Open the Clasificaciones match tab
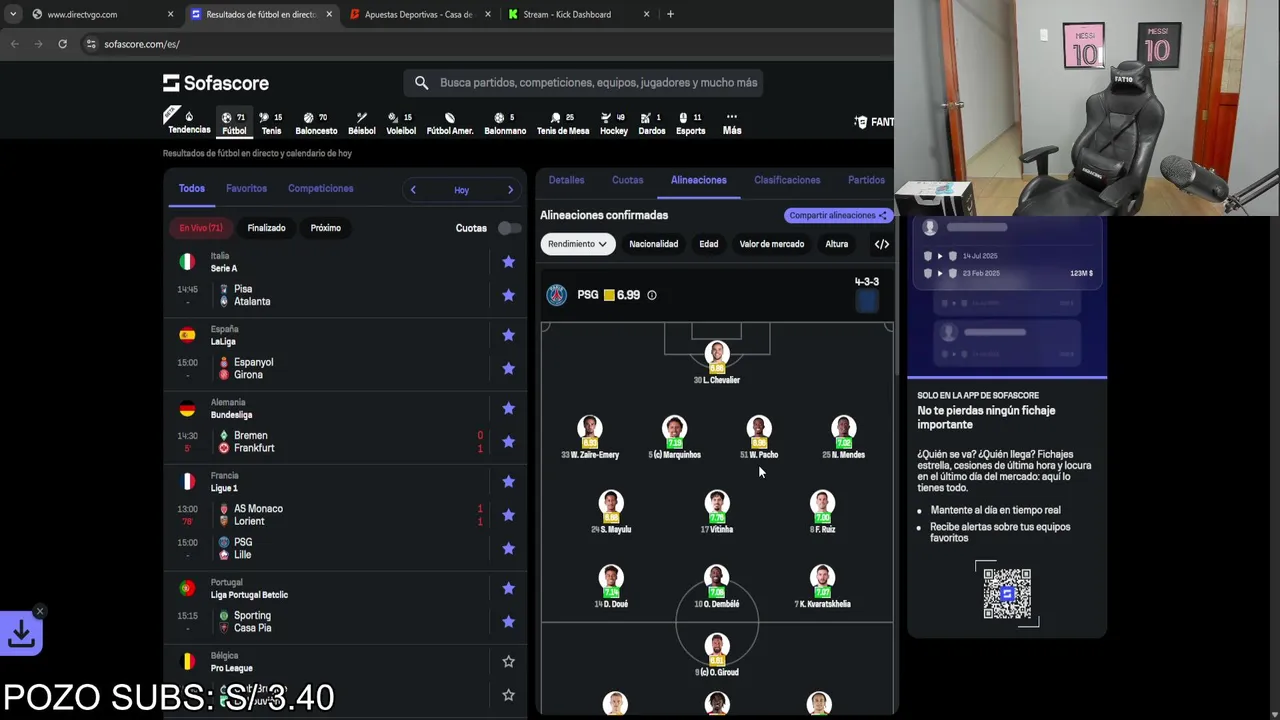Image resolution: width=1280 pixels, height=720 pixels. [x=787, y=180]
